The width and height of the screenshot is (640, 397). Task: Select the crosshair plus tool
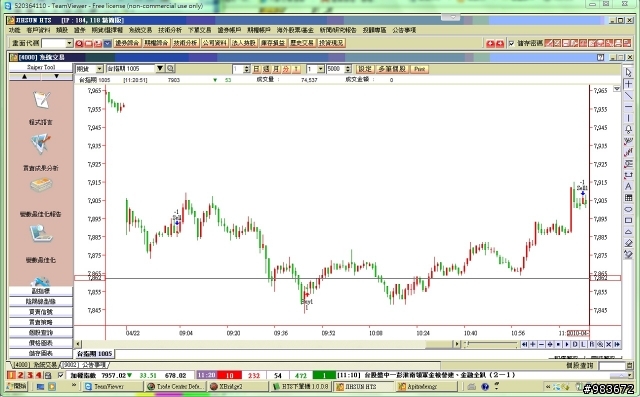tap(628, 84)
